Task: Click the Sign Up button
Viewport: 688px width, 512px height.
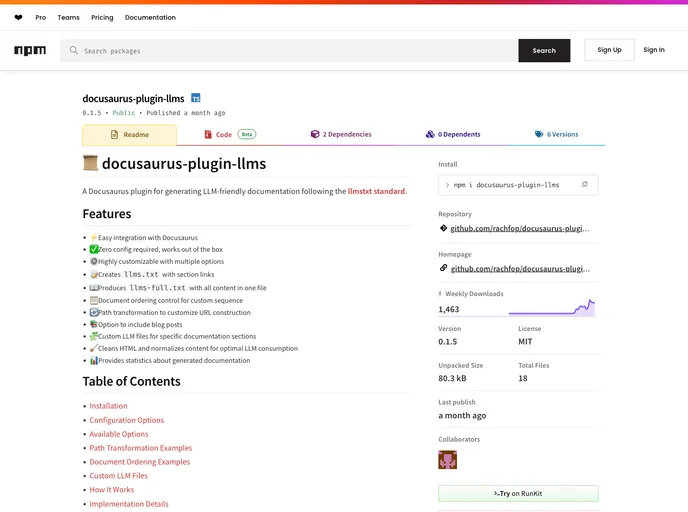Action: [609, 50]
